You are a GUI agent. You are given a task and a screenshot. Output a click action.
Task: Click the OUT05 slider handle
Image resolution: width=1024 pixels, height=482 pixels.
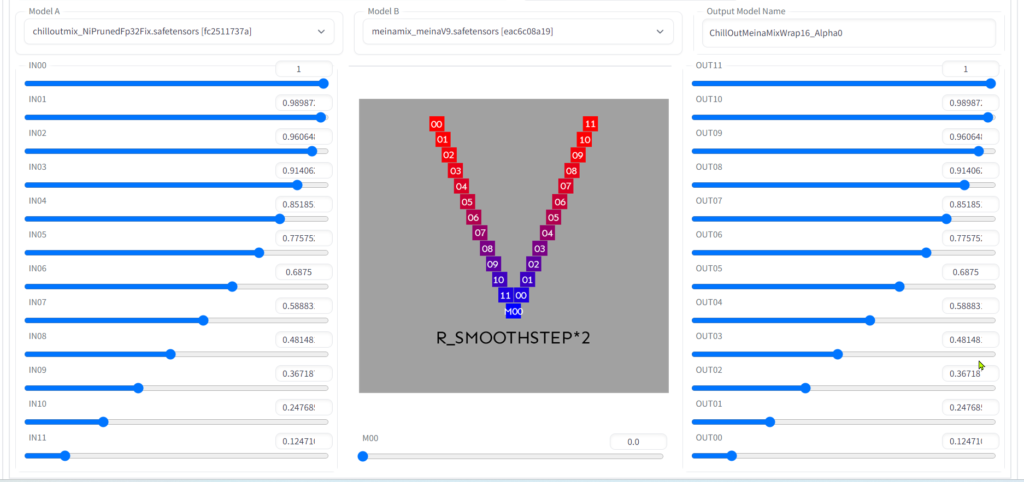899,286
